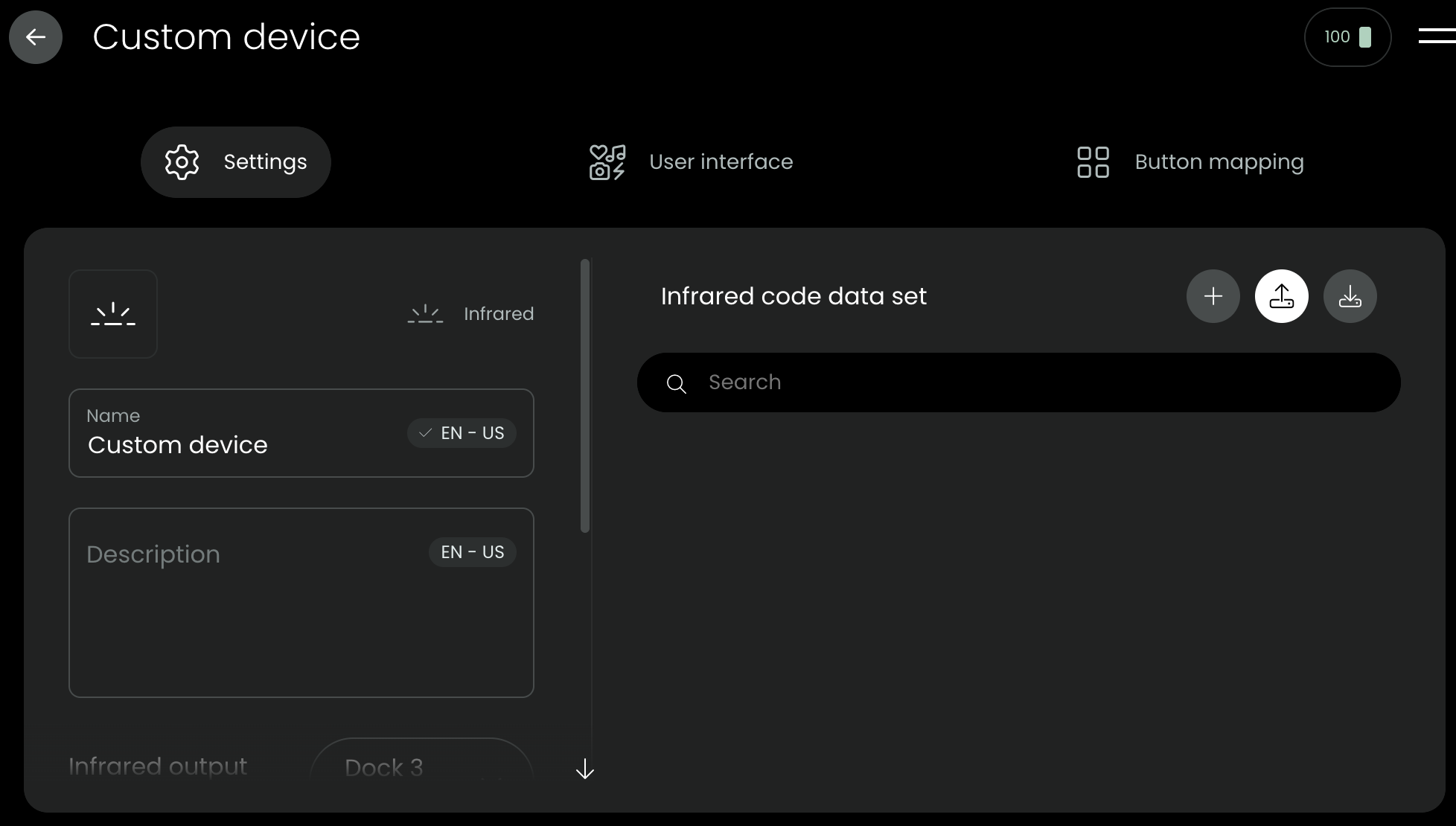Click the scroll-down arrow in settings panel
This screenshot has height=826, width=1456.
585,769
